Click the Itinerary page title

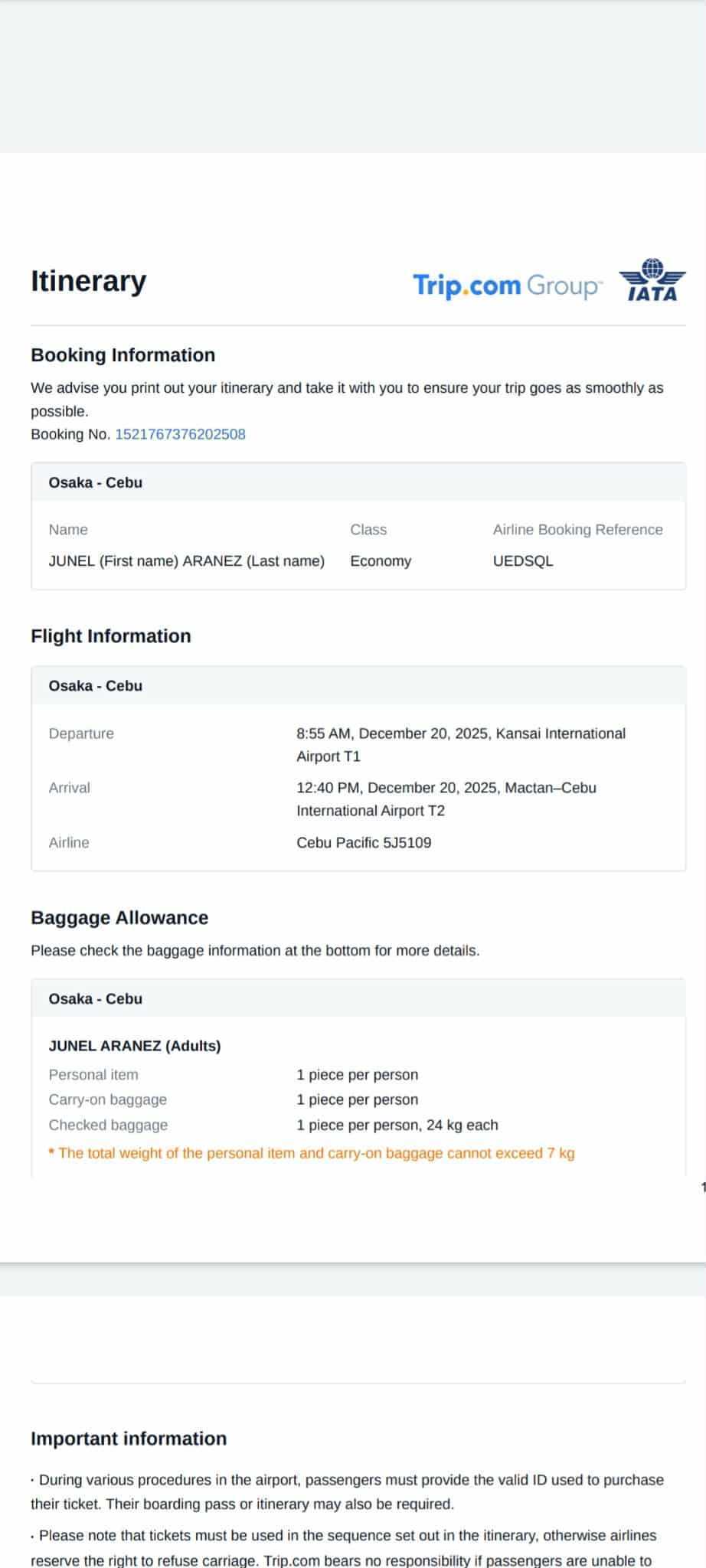click(x=88, y=281)
